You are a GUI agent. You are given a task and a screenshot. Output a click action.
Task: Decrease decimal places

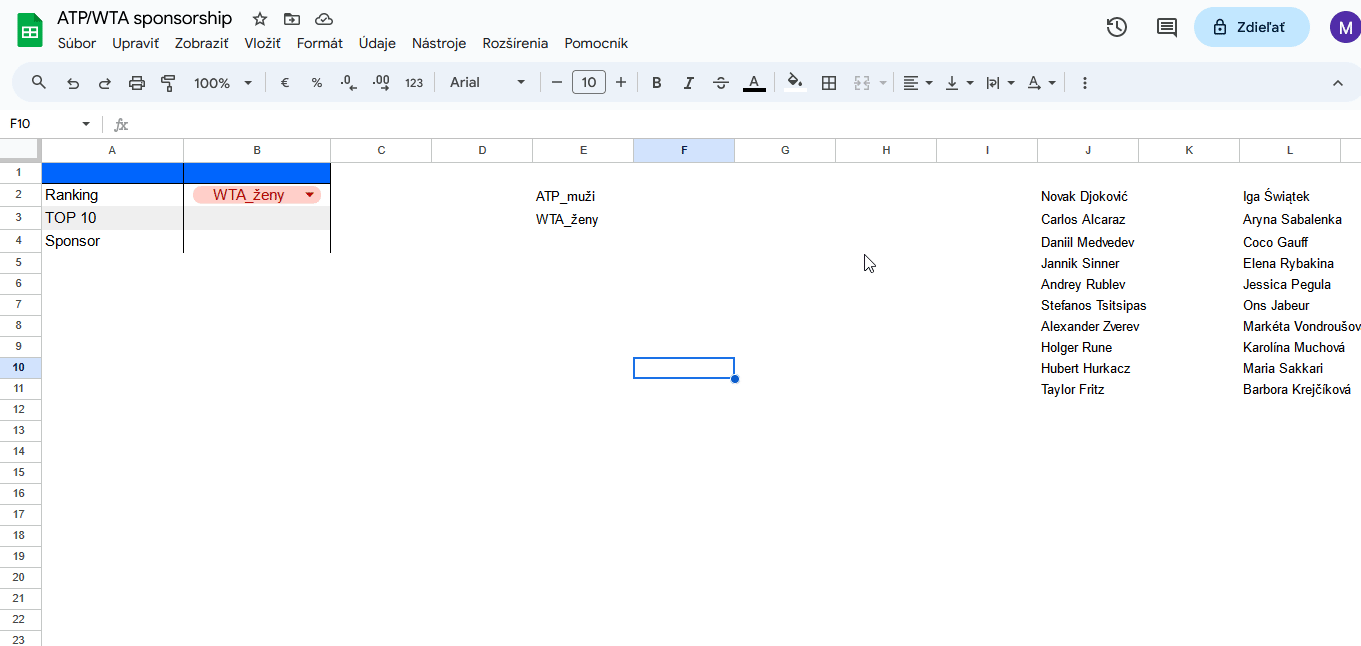click(x=349, y=83)
